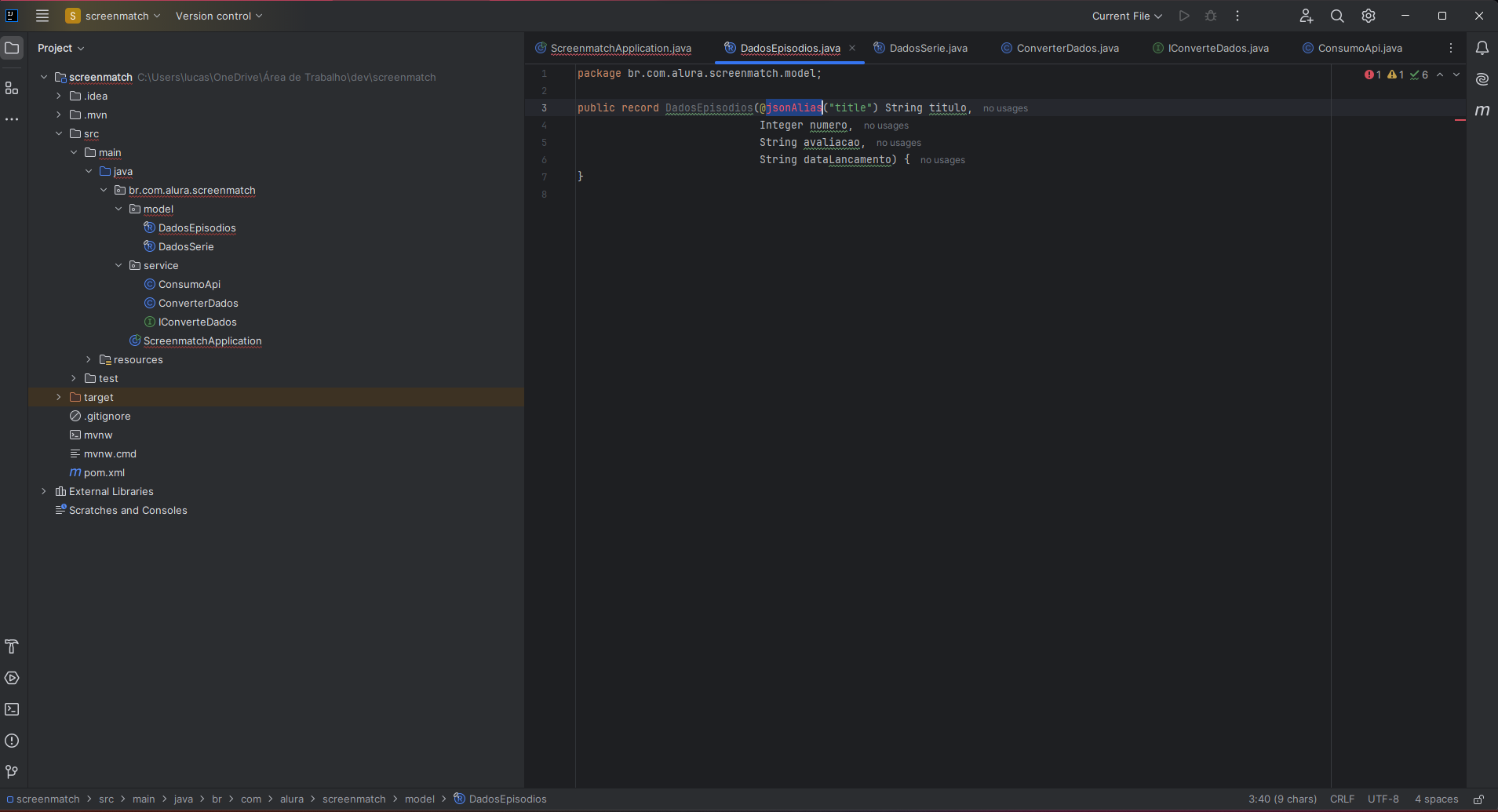The width and height of the screenshot is (1498, 812).
Task: Open the Version control dropdown
Action: point(219,16)
